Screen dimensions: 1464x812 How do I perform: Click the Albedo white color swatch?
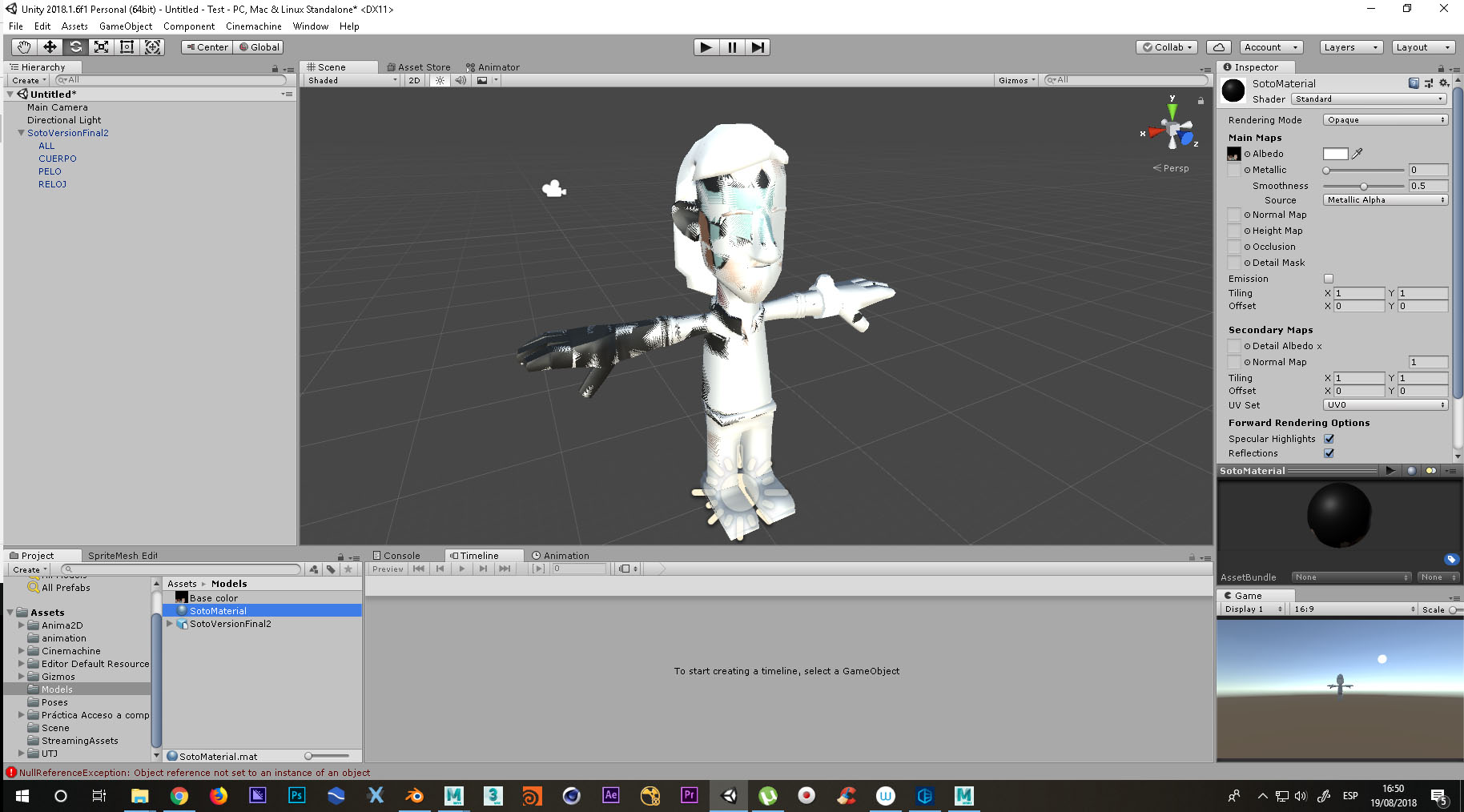[1335, 154]
